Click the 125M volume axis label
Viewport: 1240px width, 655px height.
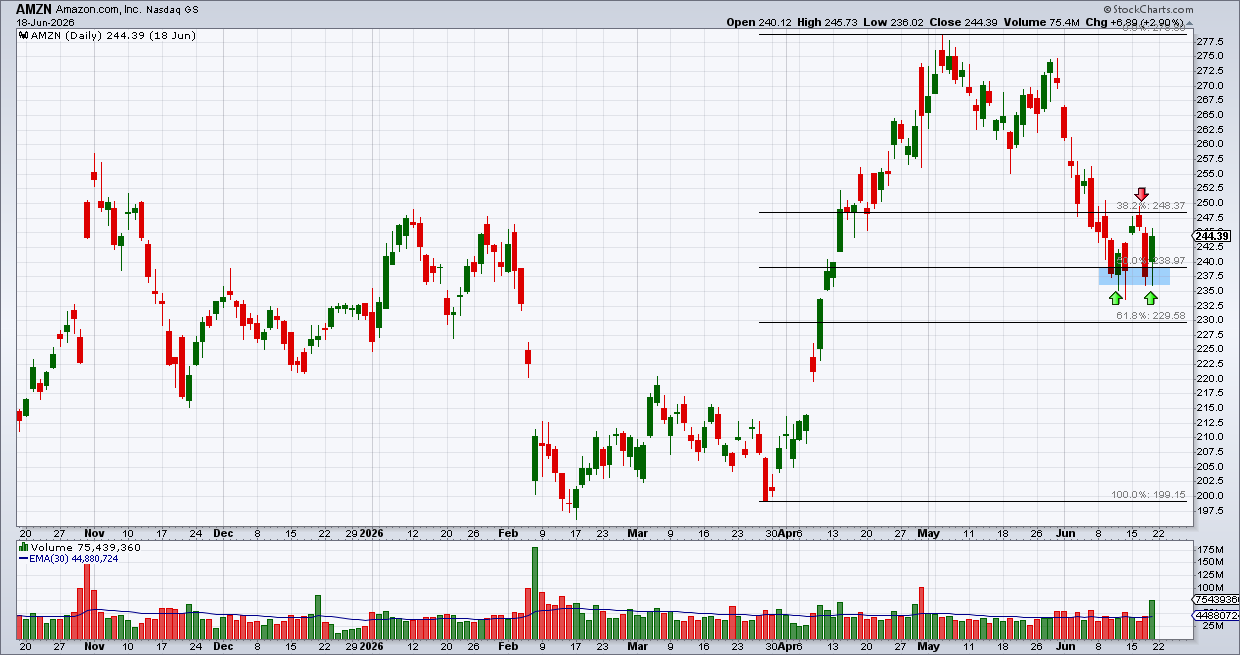[x=1208, y=575]
